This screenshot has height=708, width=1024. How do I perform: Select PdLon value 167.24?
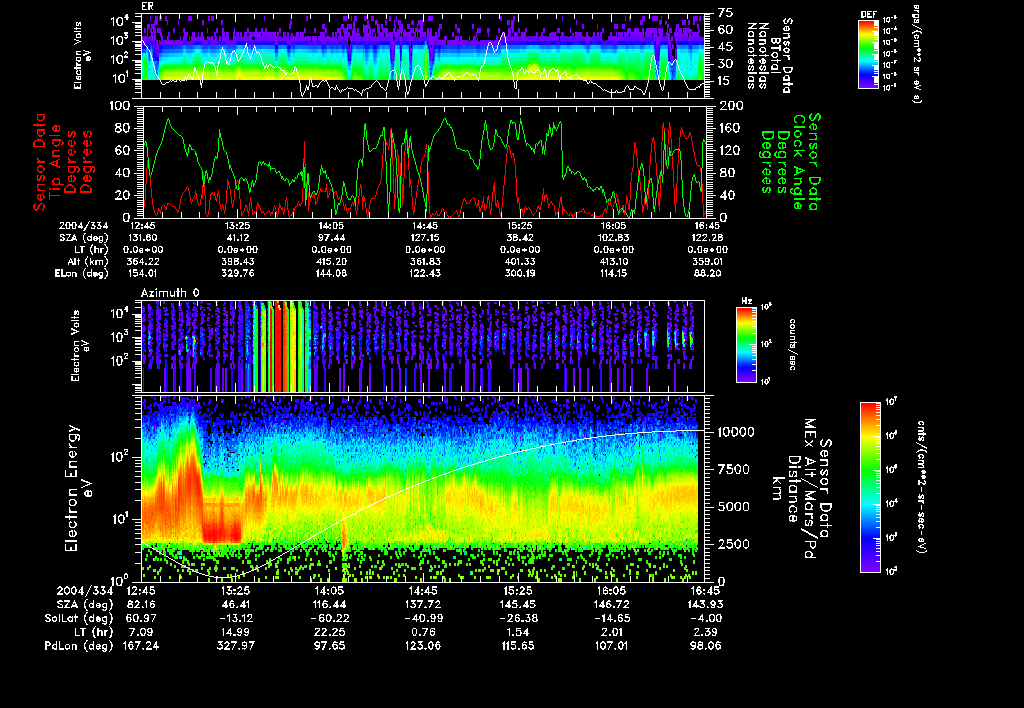pyautogui.click(x=141, y=646)
